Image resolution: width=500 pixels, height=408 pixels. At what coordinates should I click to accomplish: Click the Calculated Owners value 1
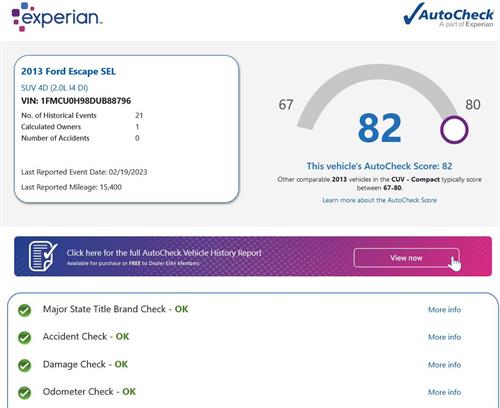coord(137,127)
